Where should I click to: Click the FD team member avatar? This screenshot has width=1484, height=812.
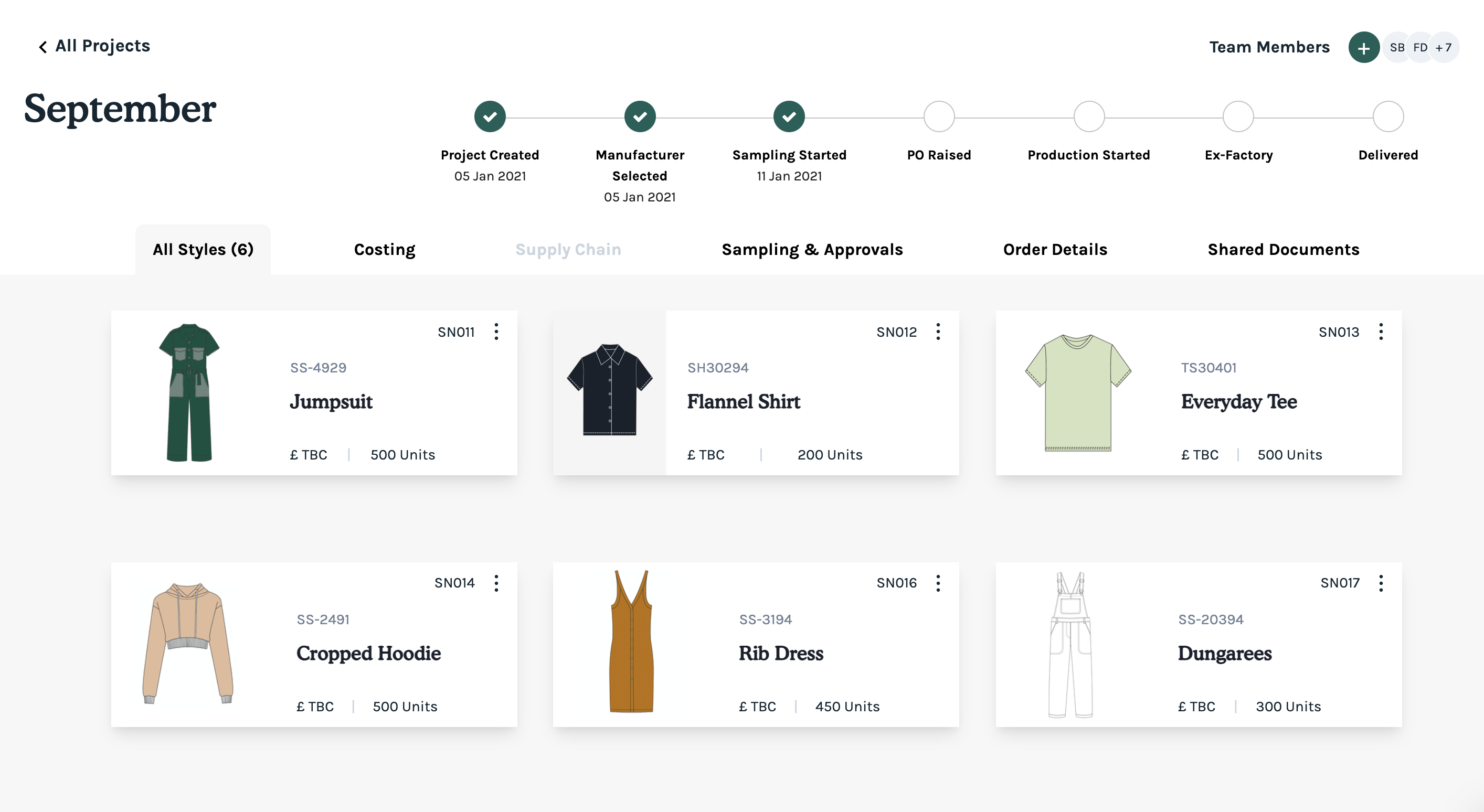click(1420, 48)
